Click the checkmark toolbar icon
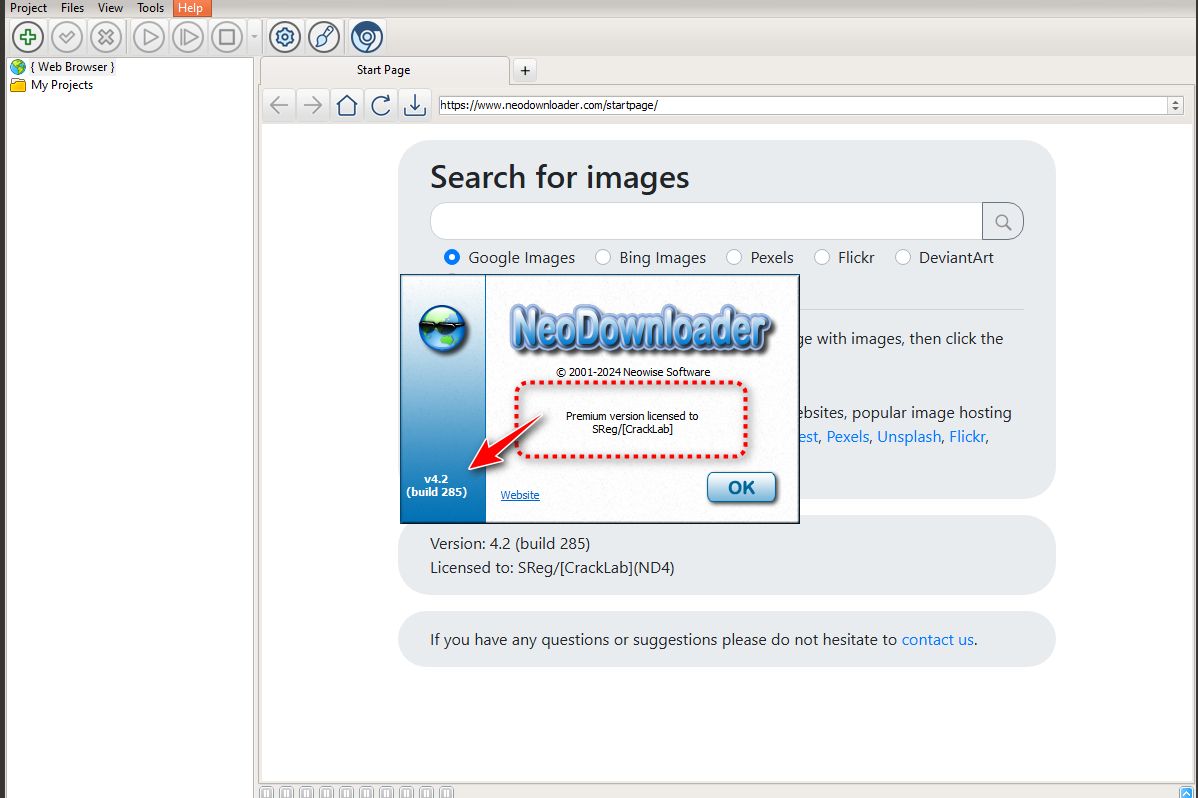 pos(66,37)
